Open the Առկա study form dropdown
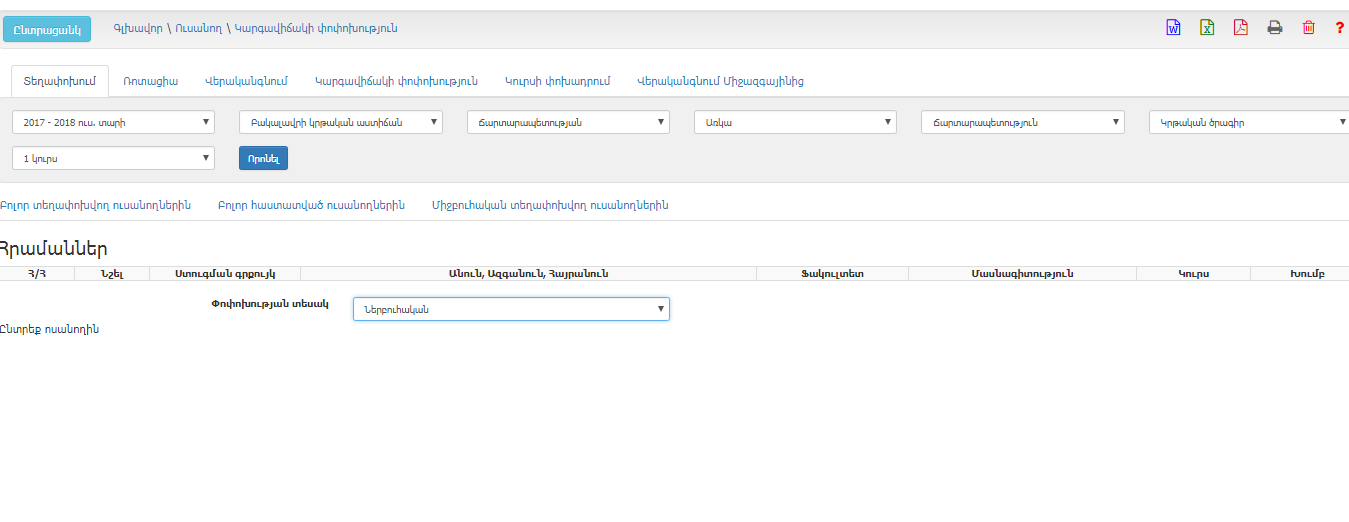Screen dimensions: 1349x522 pos(795,122)
